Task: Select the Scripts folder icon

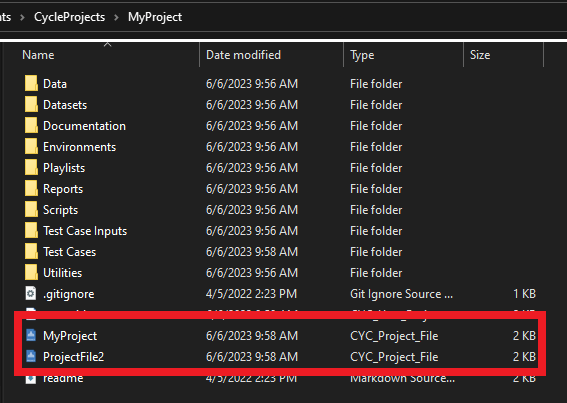Action: (x=31, y=209)
